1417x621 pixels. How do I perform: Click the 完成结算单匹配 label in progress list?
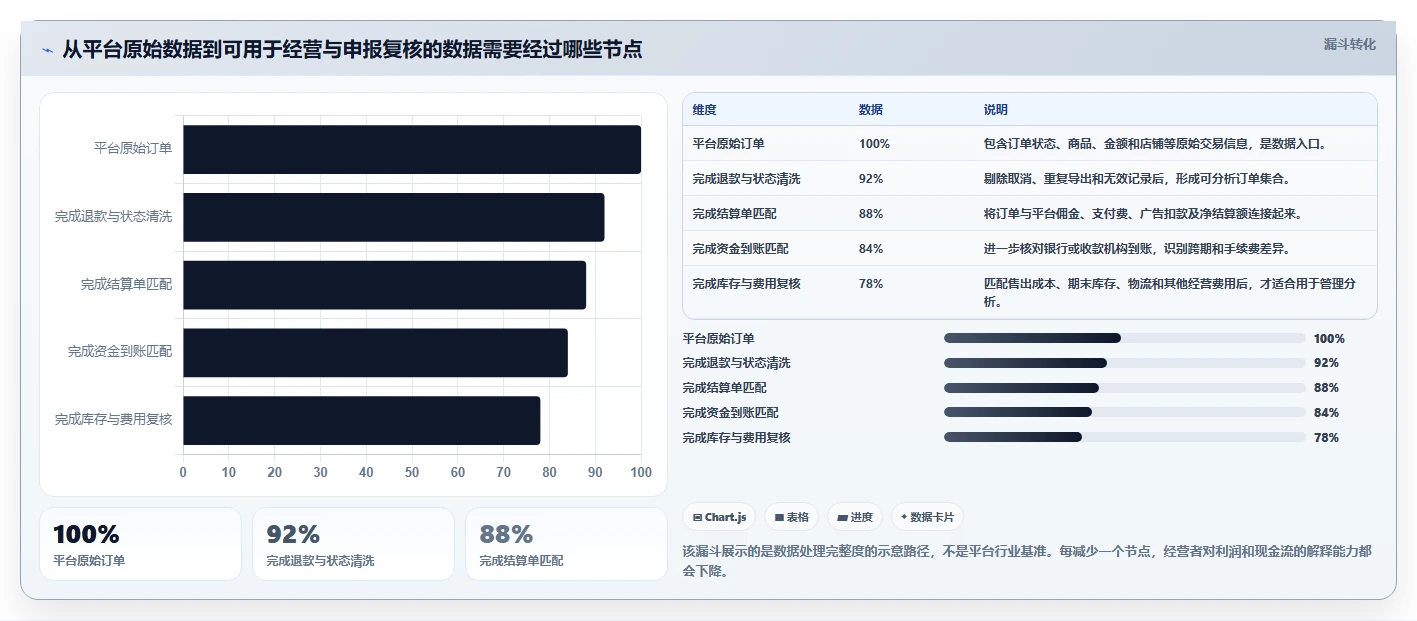pyautogui.click(x=725, y=388)
